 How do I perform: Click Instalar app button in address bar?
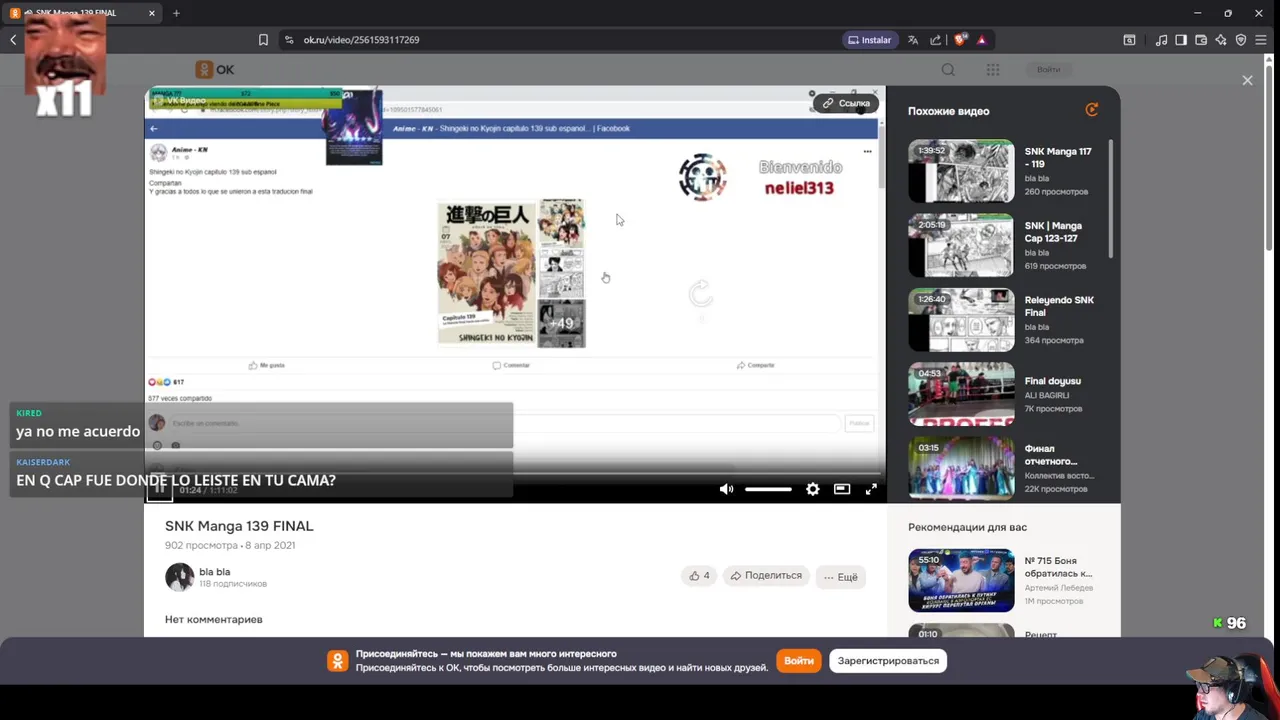[869, 40]
